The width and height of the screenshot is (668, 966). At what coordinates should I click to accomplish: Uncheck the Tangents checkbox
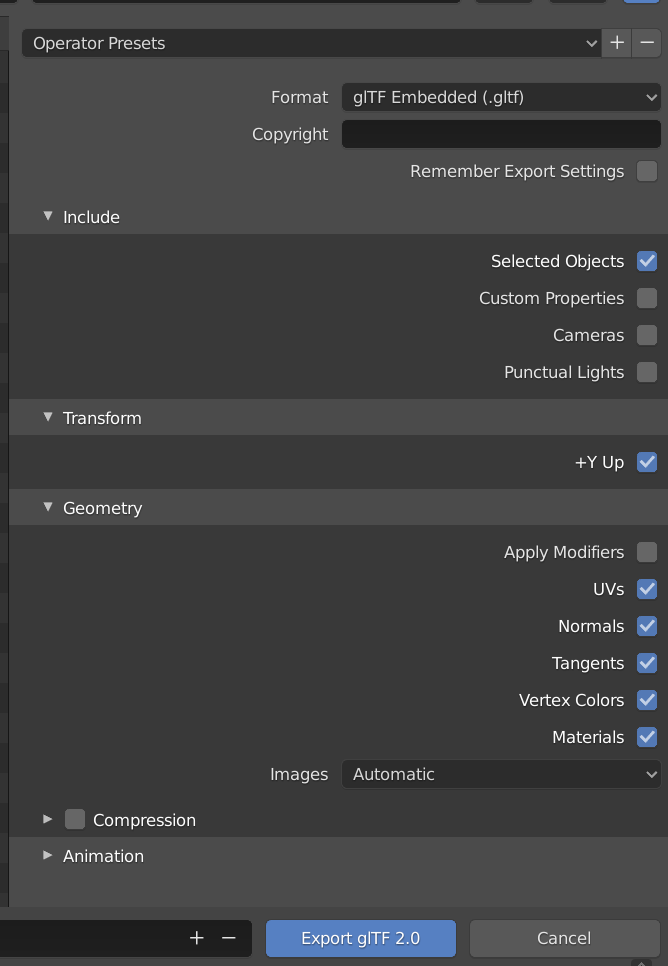point(646,663)
